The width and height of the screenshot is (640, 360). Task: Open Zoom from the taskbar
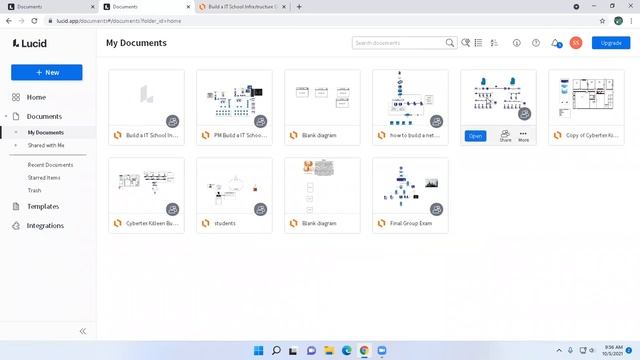click(x=382, y=351)
